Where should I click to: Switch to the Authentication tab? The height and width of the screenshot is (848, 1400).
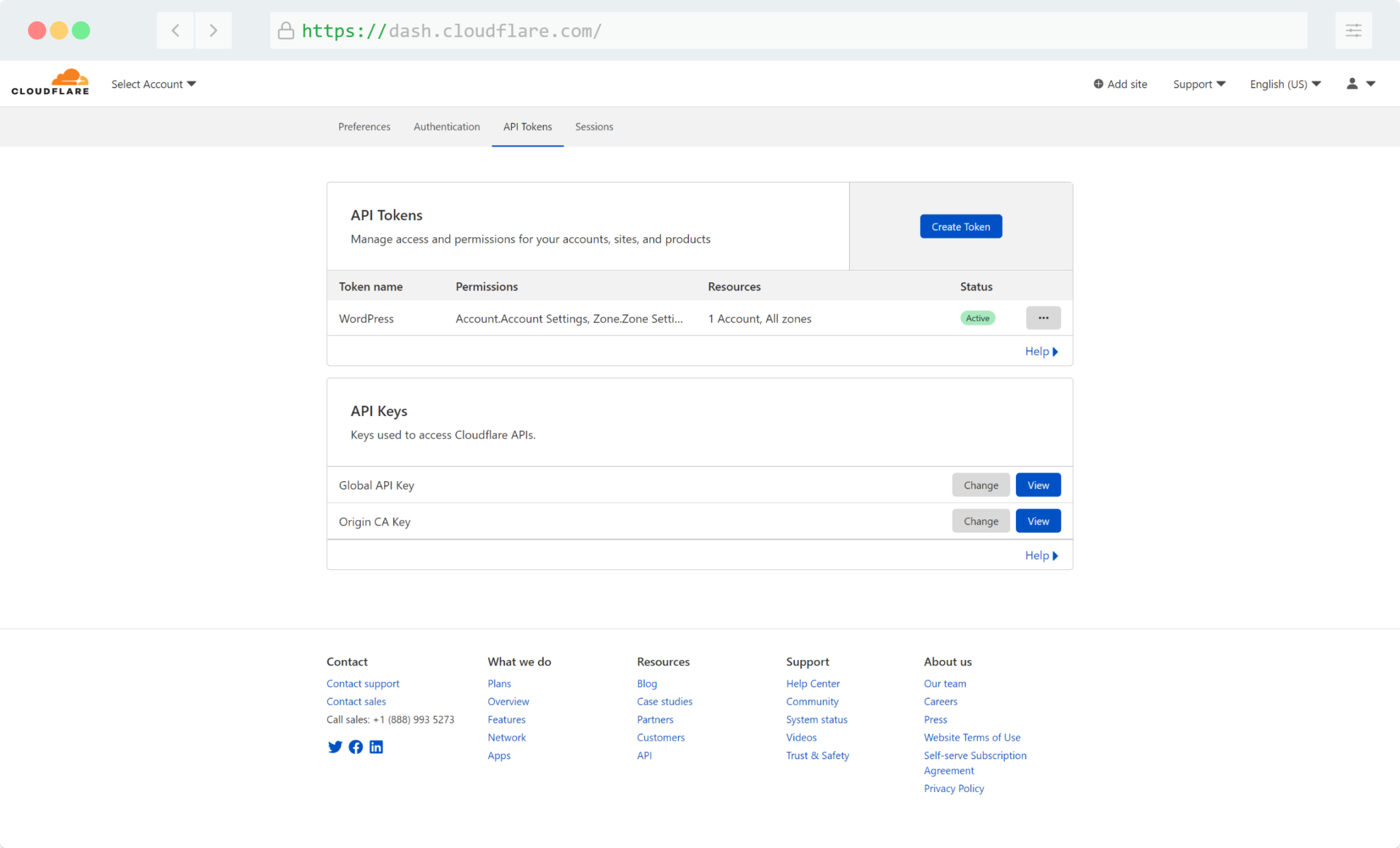pos(446,126)
